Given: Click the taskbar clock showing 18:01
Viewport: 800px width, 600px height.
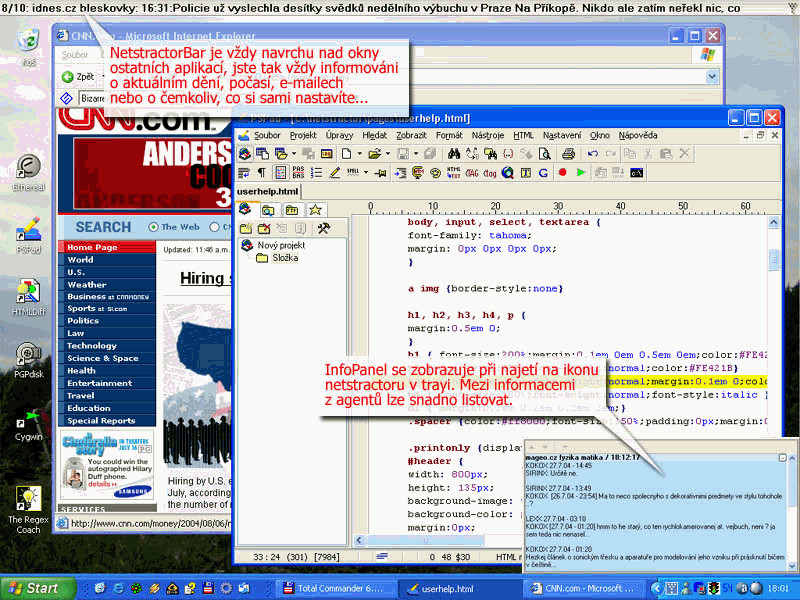Looking at the screenshot, I should coord(778,589).
